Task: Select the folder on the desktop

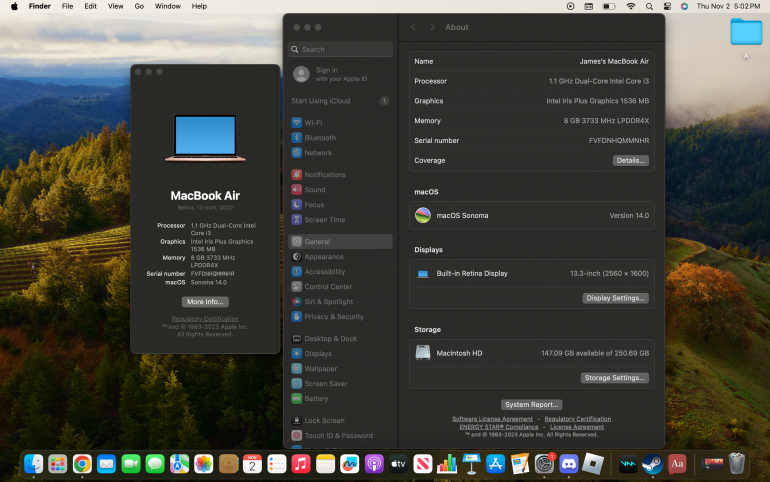Action: [746, 32]
